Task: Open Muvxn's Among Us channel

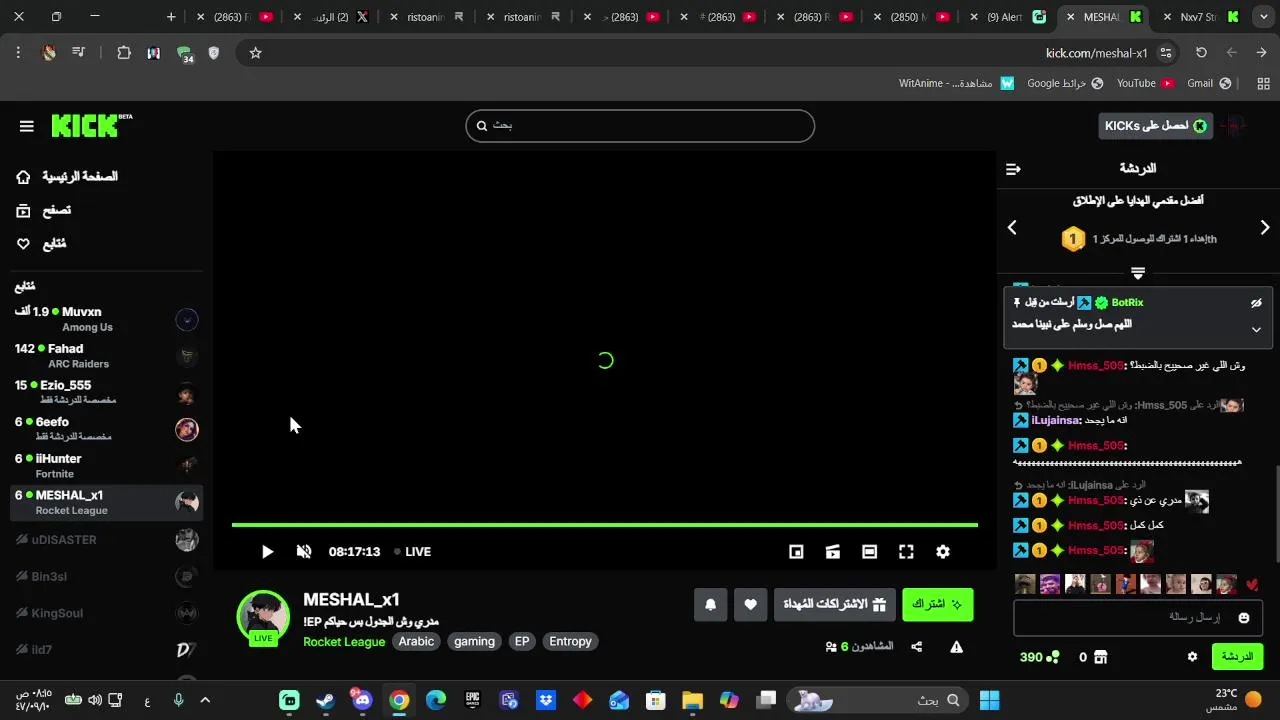Action: tap(106, 319)
